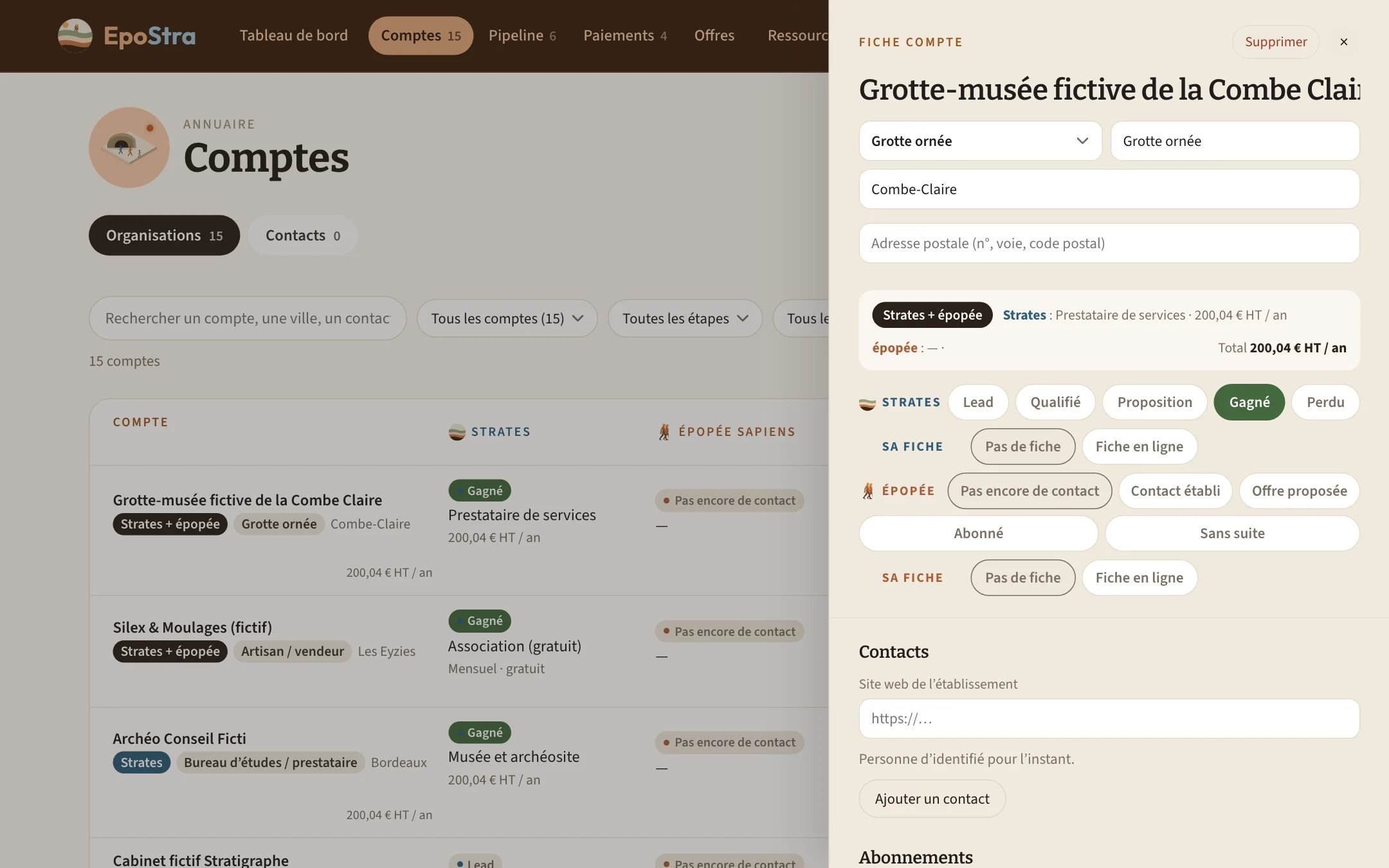The image size is (1389, 868).
Task: Select the Comptes nav item
Action: [x=421, y=35]
